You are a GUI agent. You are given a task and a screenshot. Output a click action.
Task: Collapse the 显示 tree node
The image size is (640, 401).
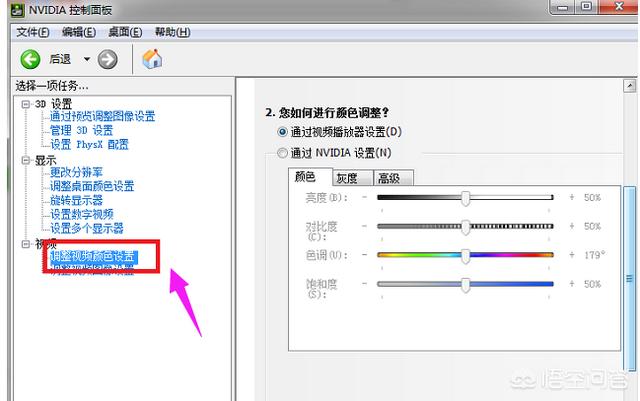coord(26,160)
